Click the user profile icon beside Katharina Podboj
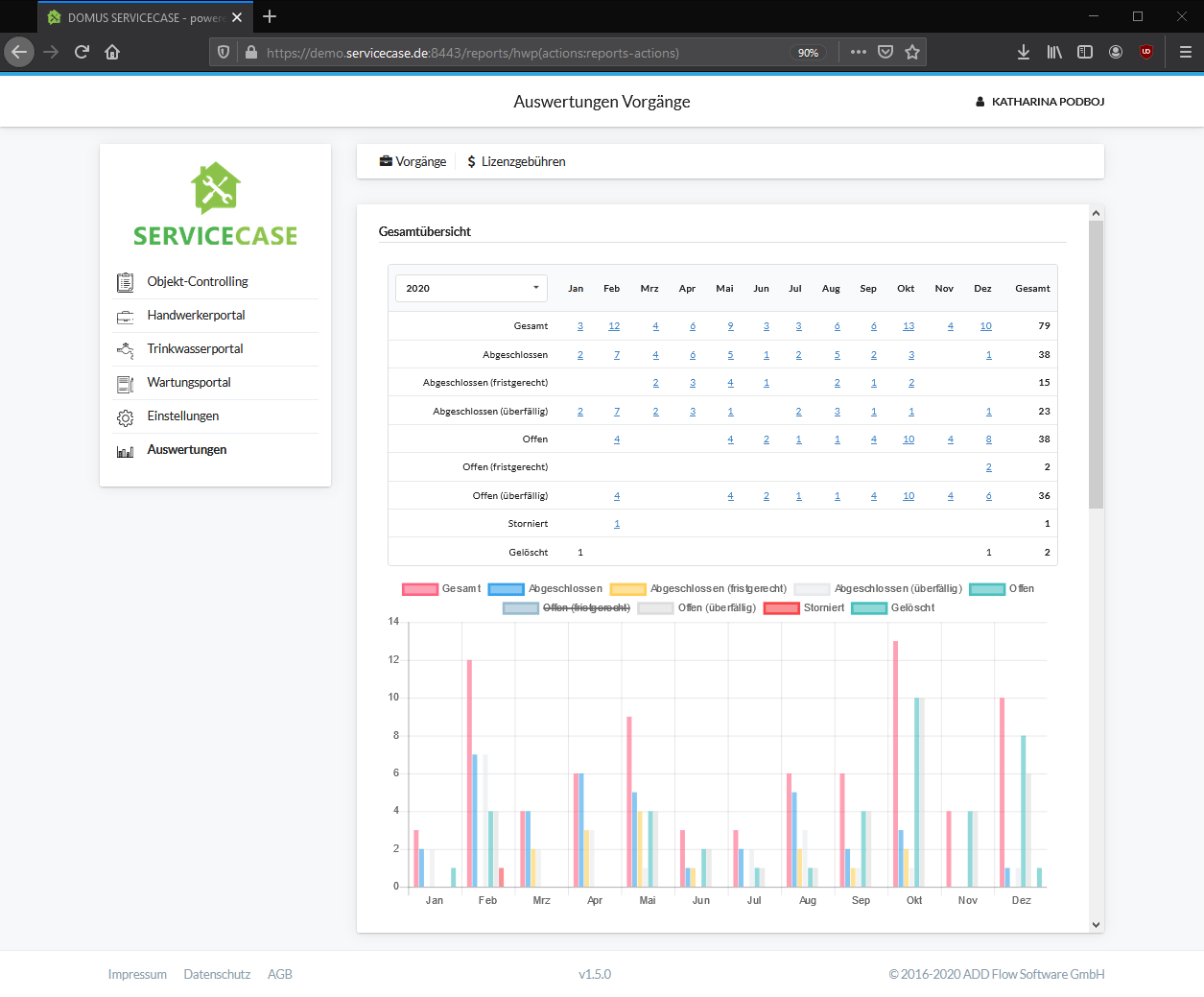The height and width of the screenshot is (997, 1204). pos(980,102)
